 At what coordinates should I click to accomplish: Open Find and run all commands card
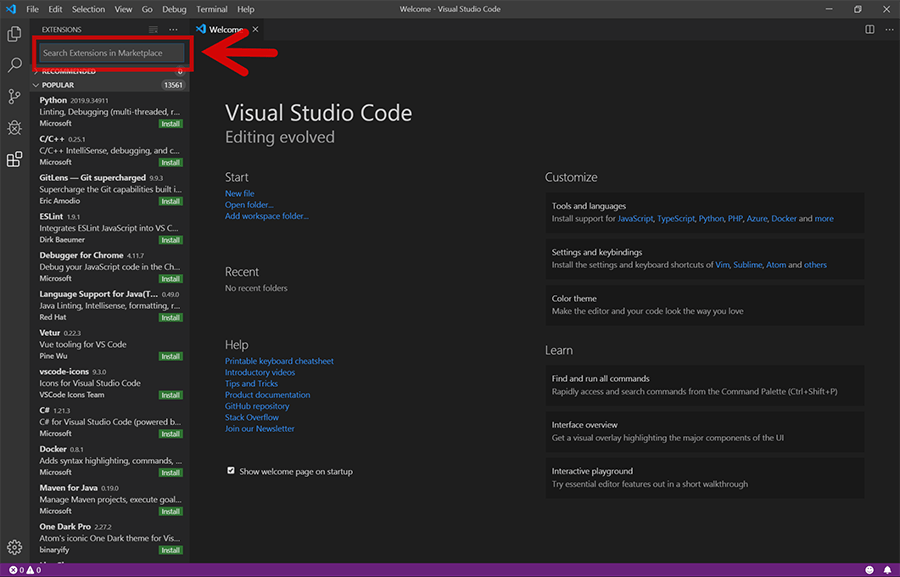click(705, 385)
